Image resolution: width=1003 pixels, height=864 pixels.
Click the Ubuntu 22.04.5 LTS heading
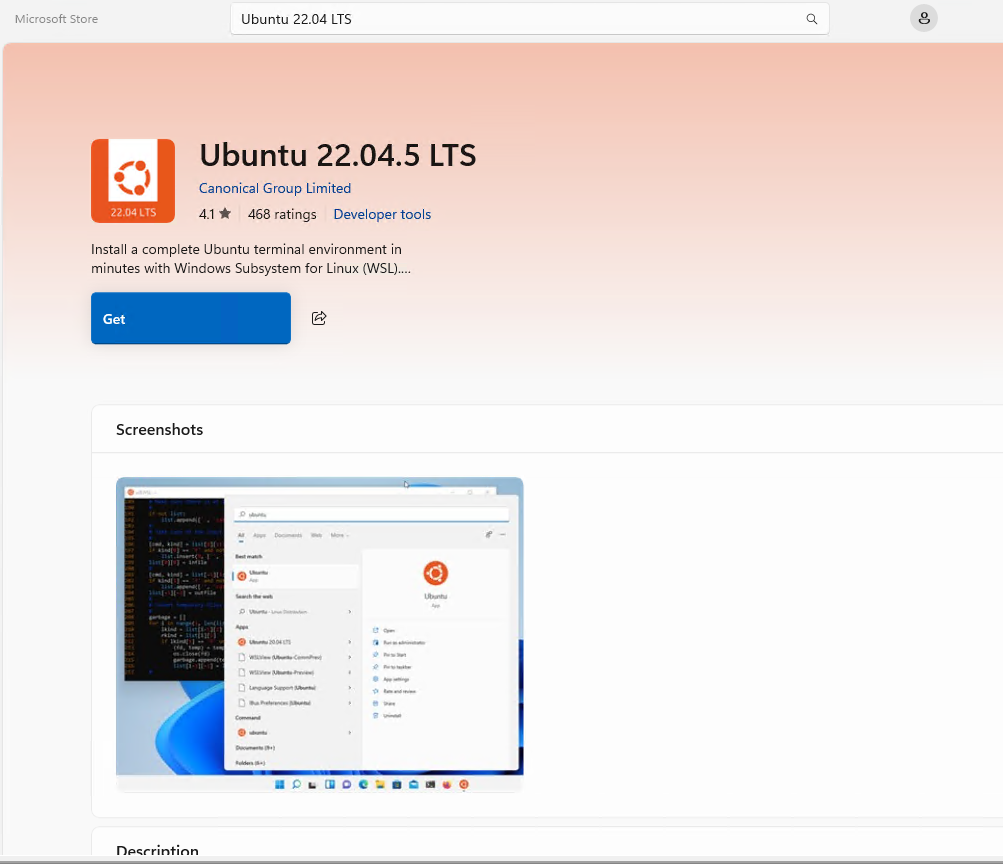click(338, 155)
